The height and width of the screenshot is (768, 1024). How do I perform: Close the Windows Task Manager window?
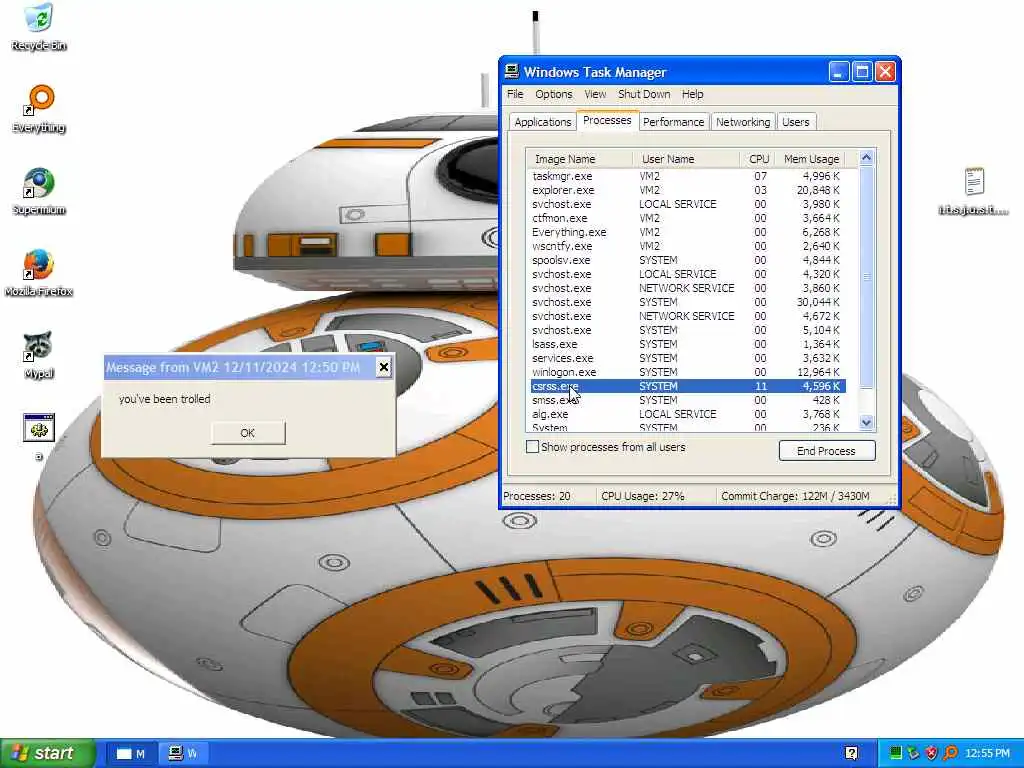(886, 72)
